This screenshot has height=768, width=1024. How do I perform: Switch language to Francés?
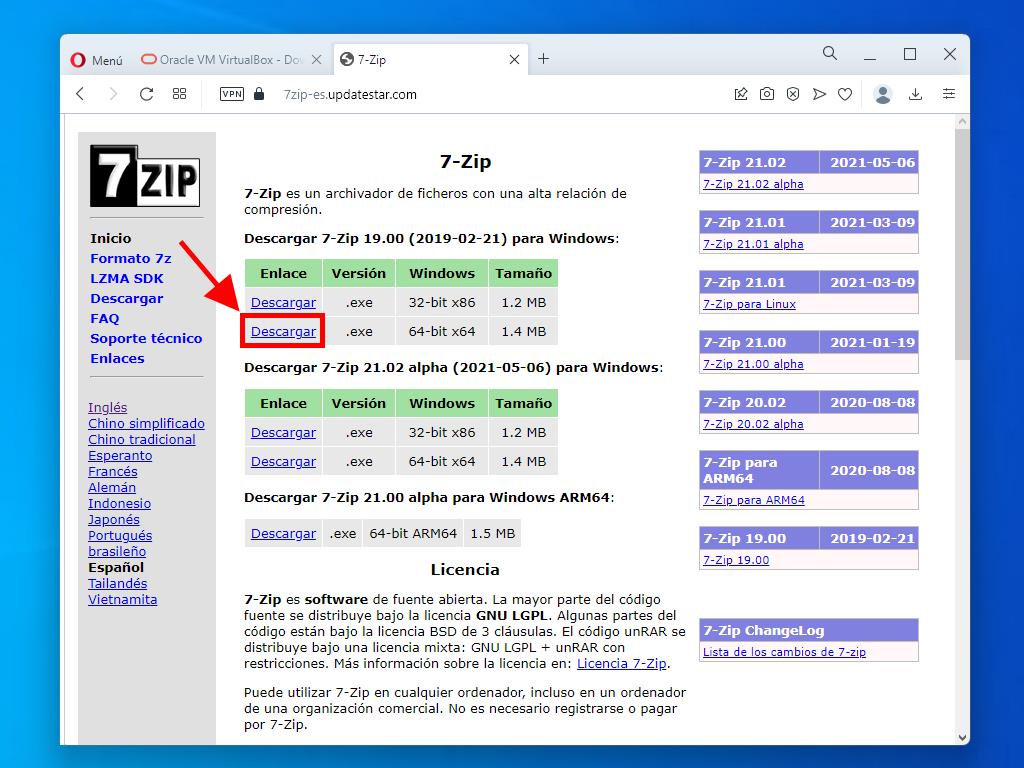point(113,472)
